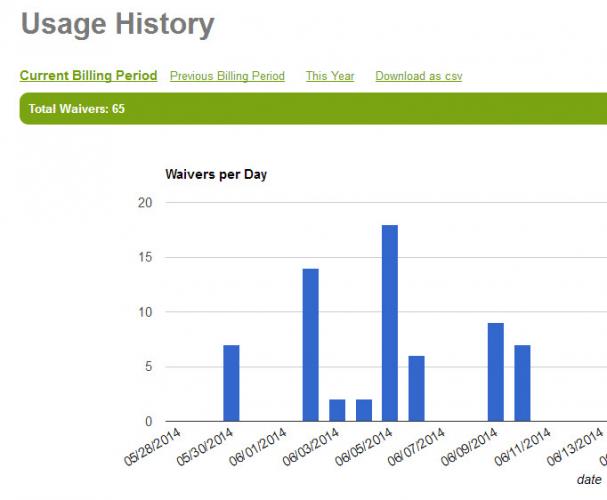
Task: Select the tallest bar showing 18 waivers
Action: (390, 323)
